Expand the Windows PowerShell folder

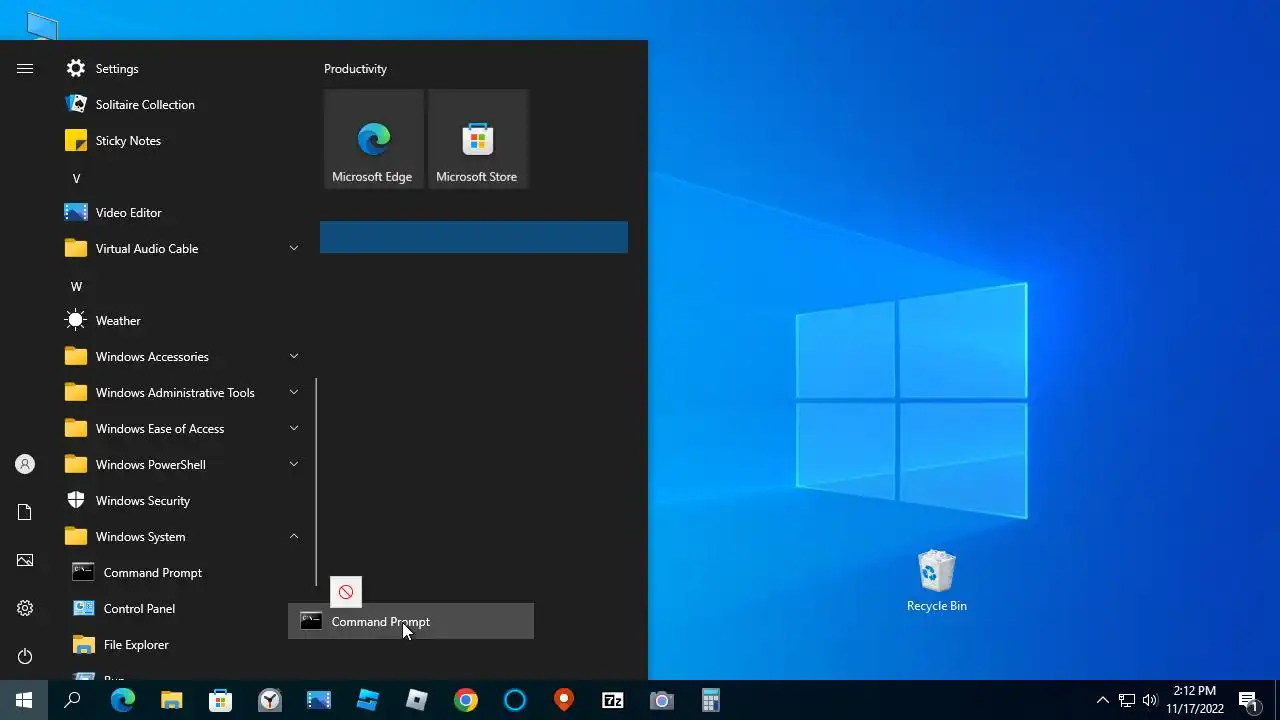coord(182,465)
